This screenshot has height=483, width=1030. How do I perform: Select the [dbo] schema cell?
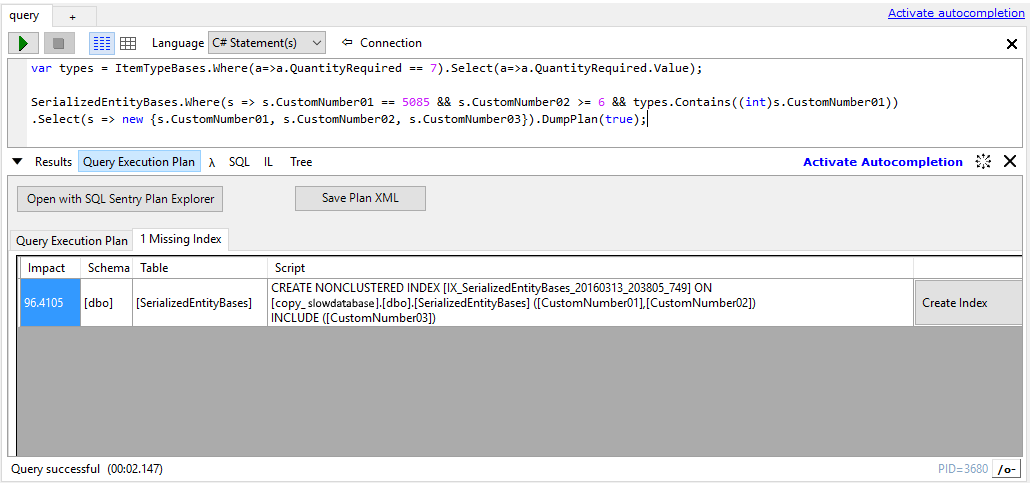pos(106,302)
